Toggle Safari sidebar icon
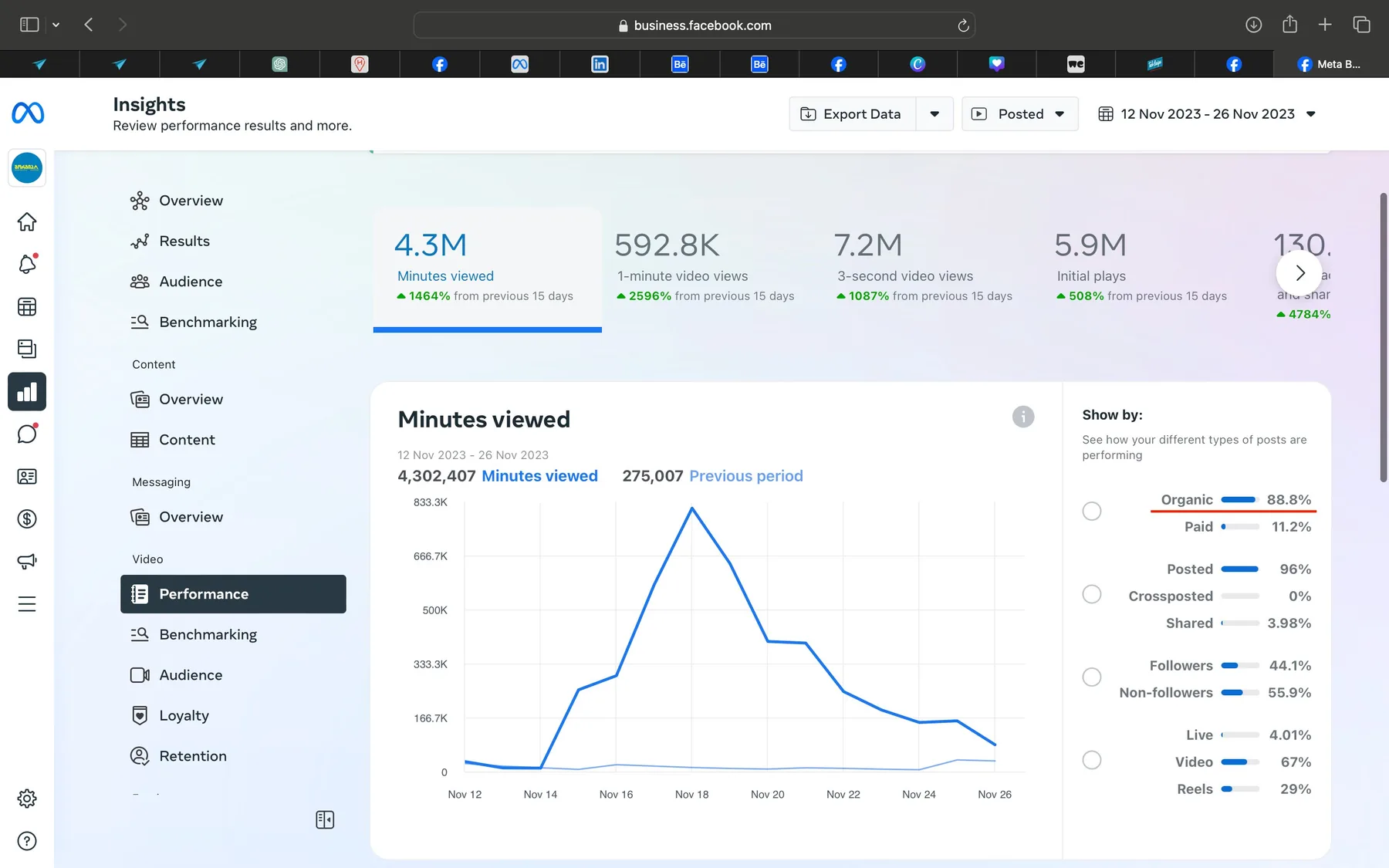Image resolution: width=1389 pixels, height=868 pixels. click(x=29, y=25)
